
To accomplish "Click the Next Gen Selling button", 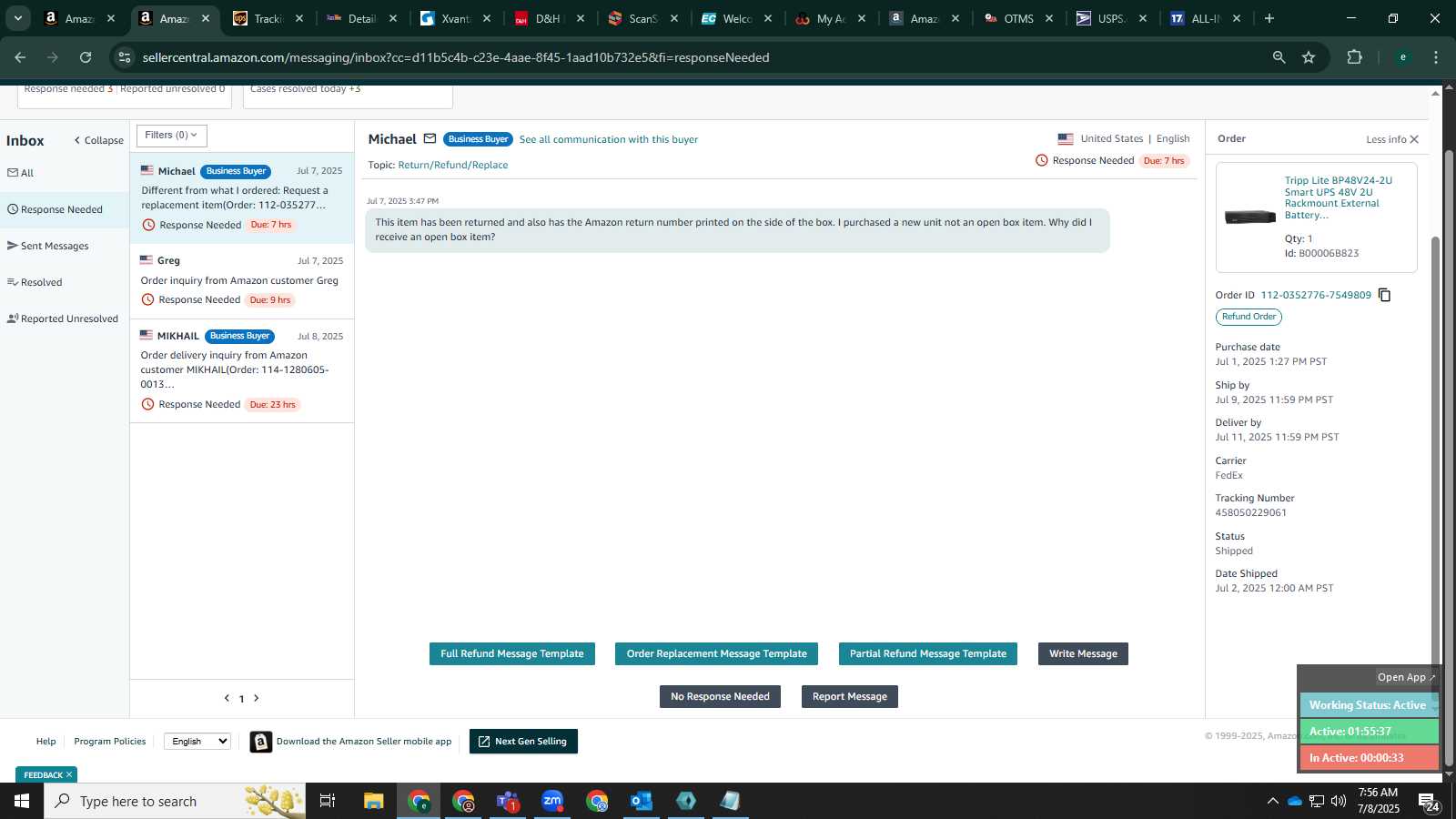I will click(523, 742).
